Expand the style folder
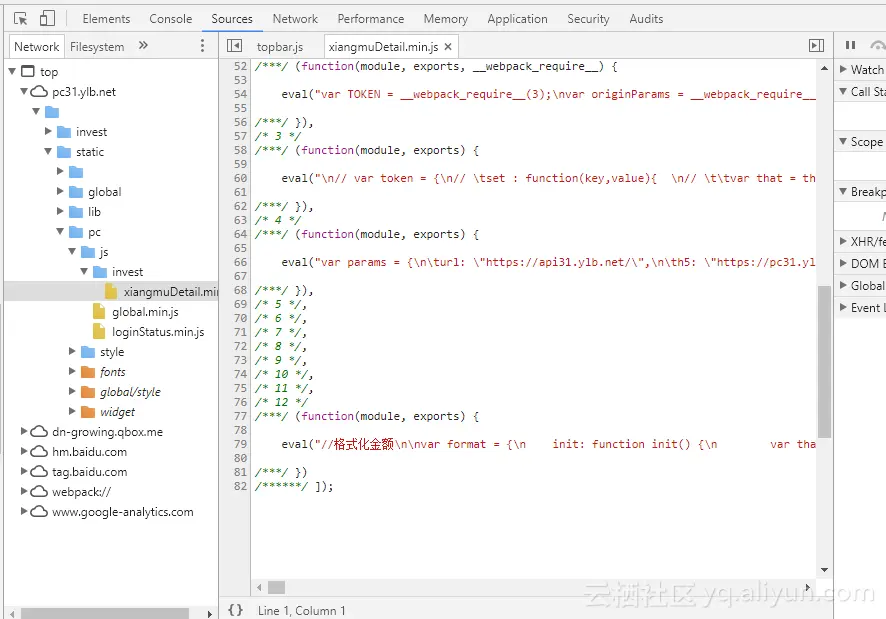This screenshot has width=886, height=619. click(x=72, y=352)
